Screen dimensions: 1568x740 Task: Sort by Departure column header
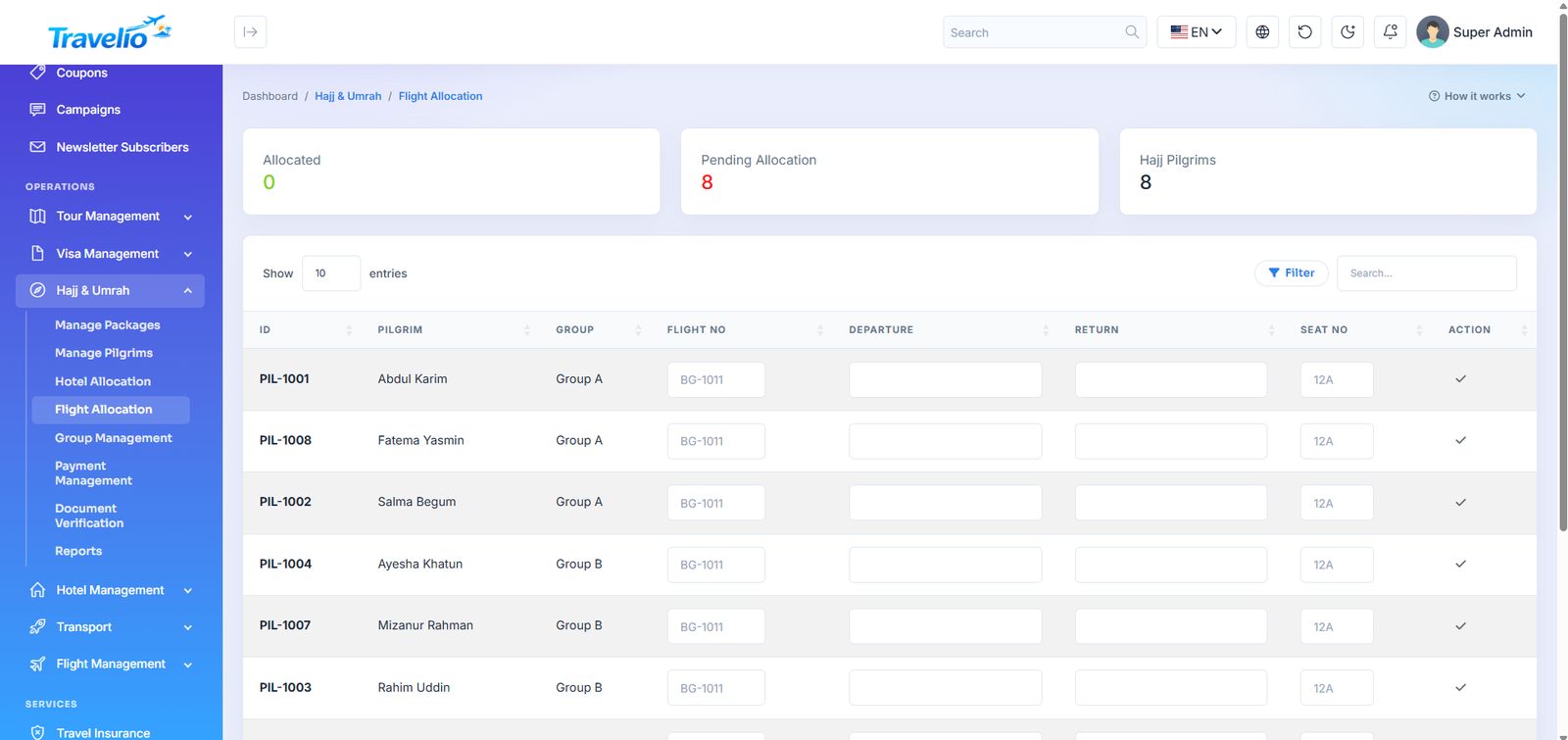881,330
